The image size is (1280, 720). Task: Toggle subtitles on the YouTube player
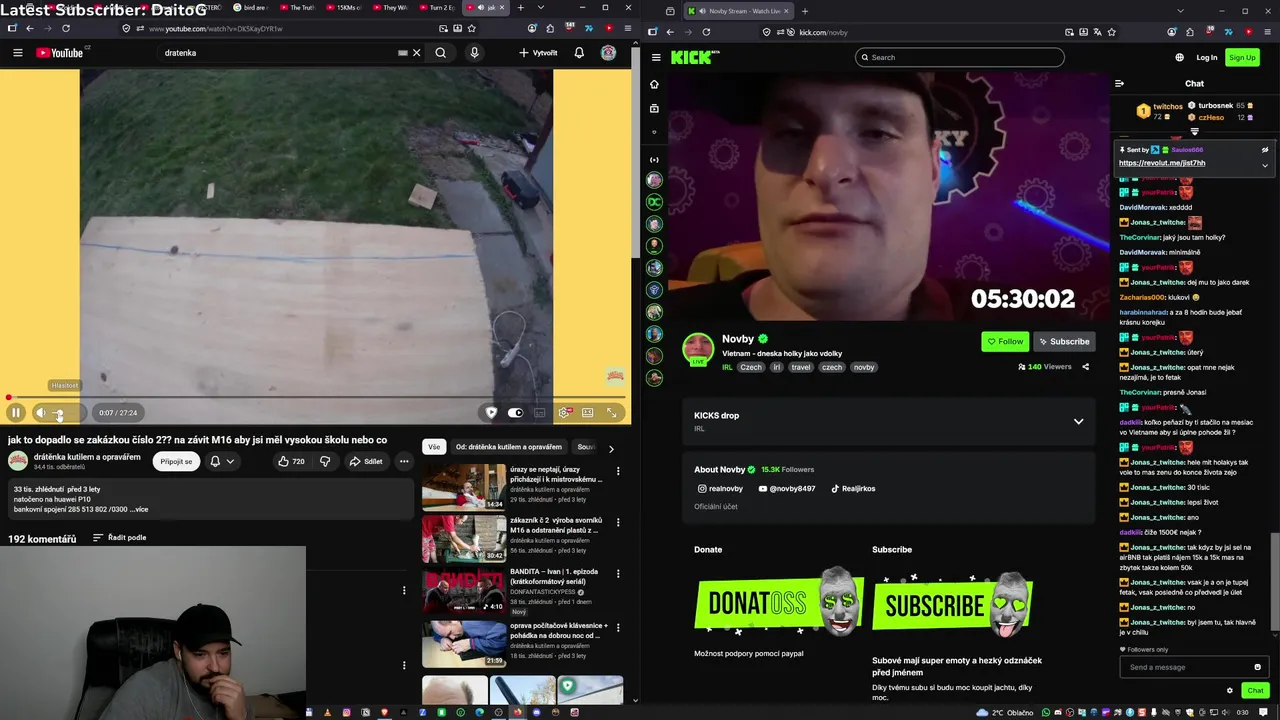(540, 412)
